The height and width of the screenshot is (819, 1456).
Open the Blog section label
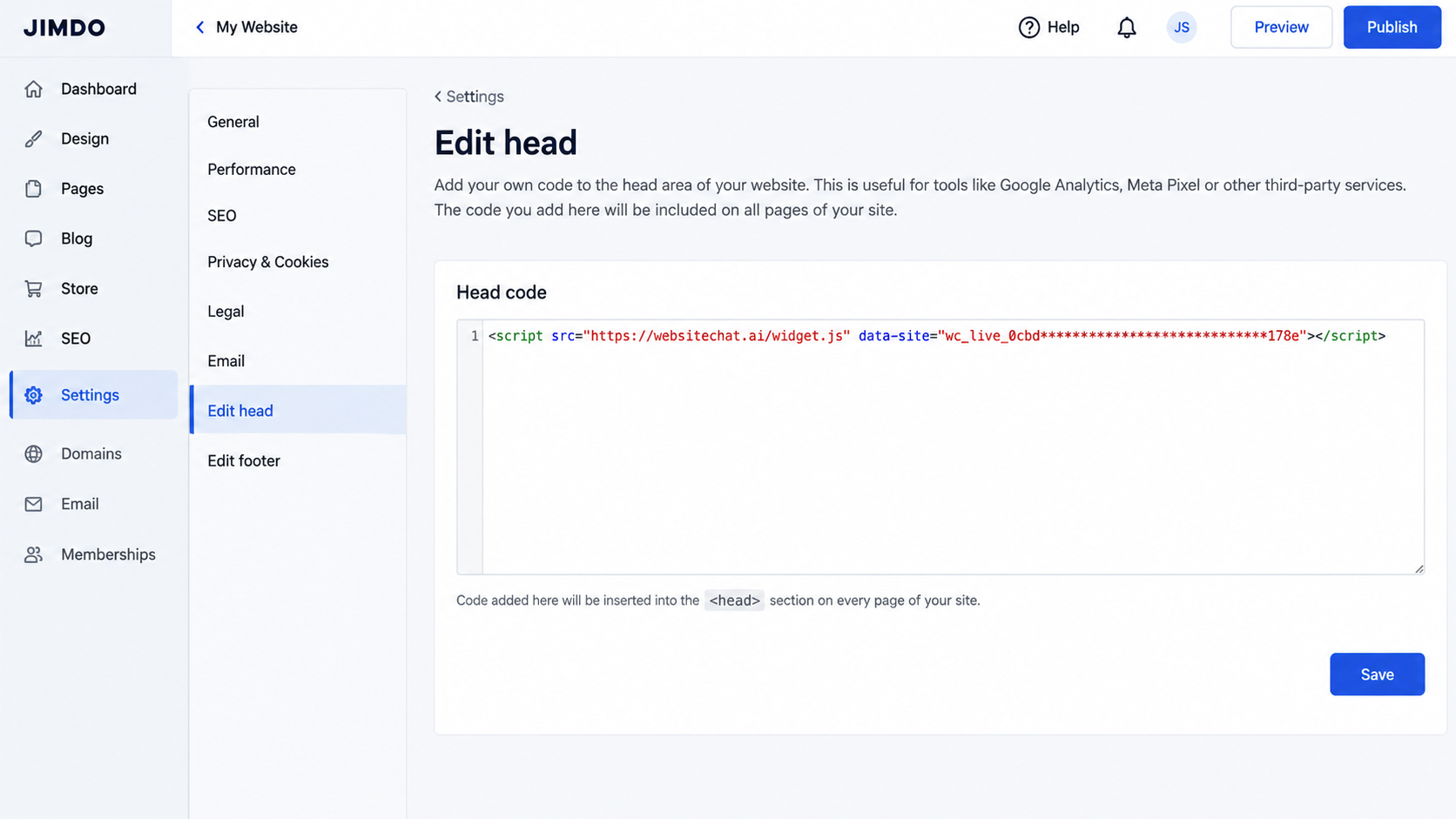pyautogui.click(x=77, y=238)
